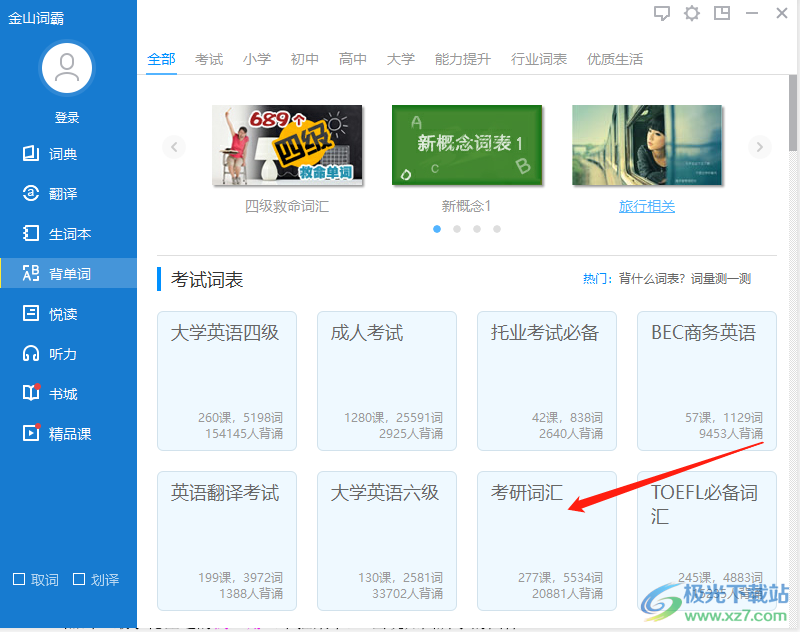
Task: Switch to the 大学 tab
Action: click(401, 59)
